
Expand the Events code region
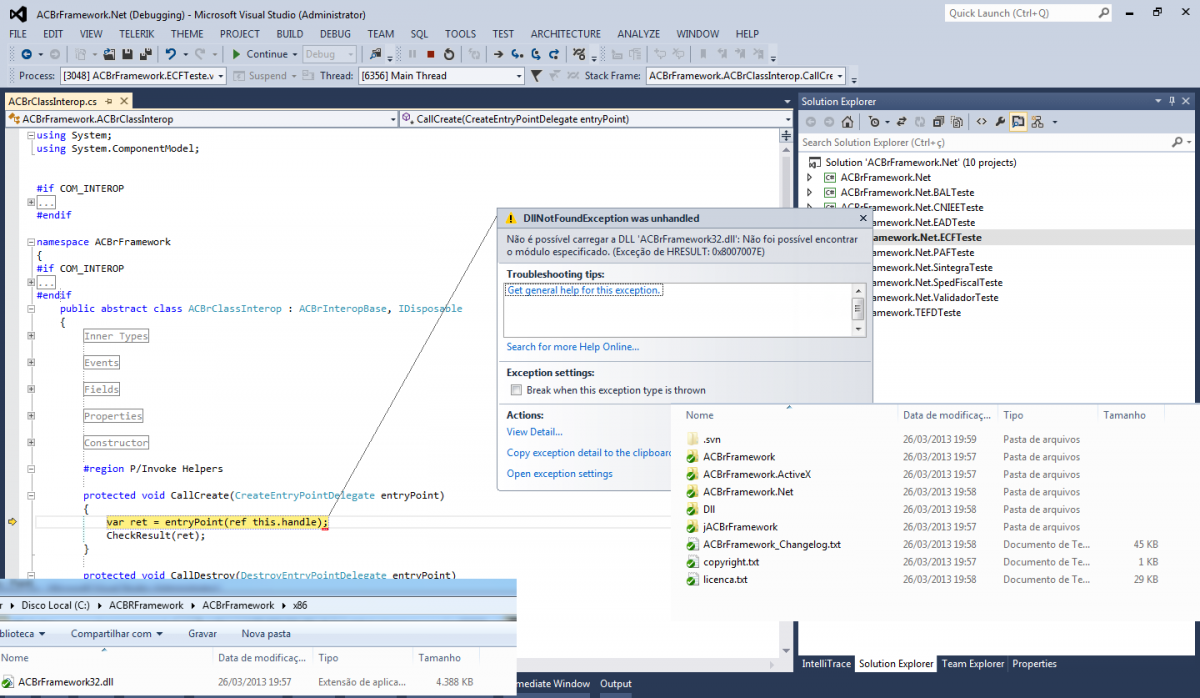[x=31, y=363]
